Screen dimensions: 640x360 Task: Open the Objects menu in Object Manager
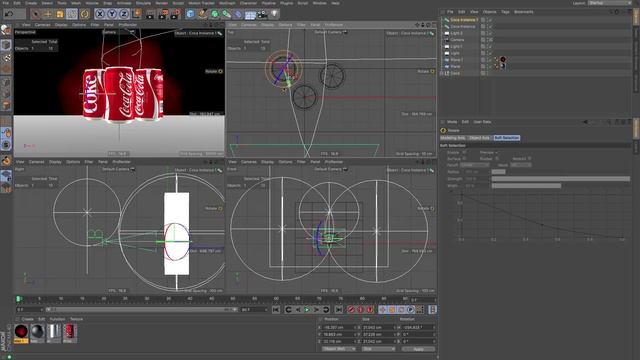489,12
